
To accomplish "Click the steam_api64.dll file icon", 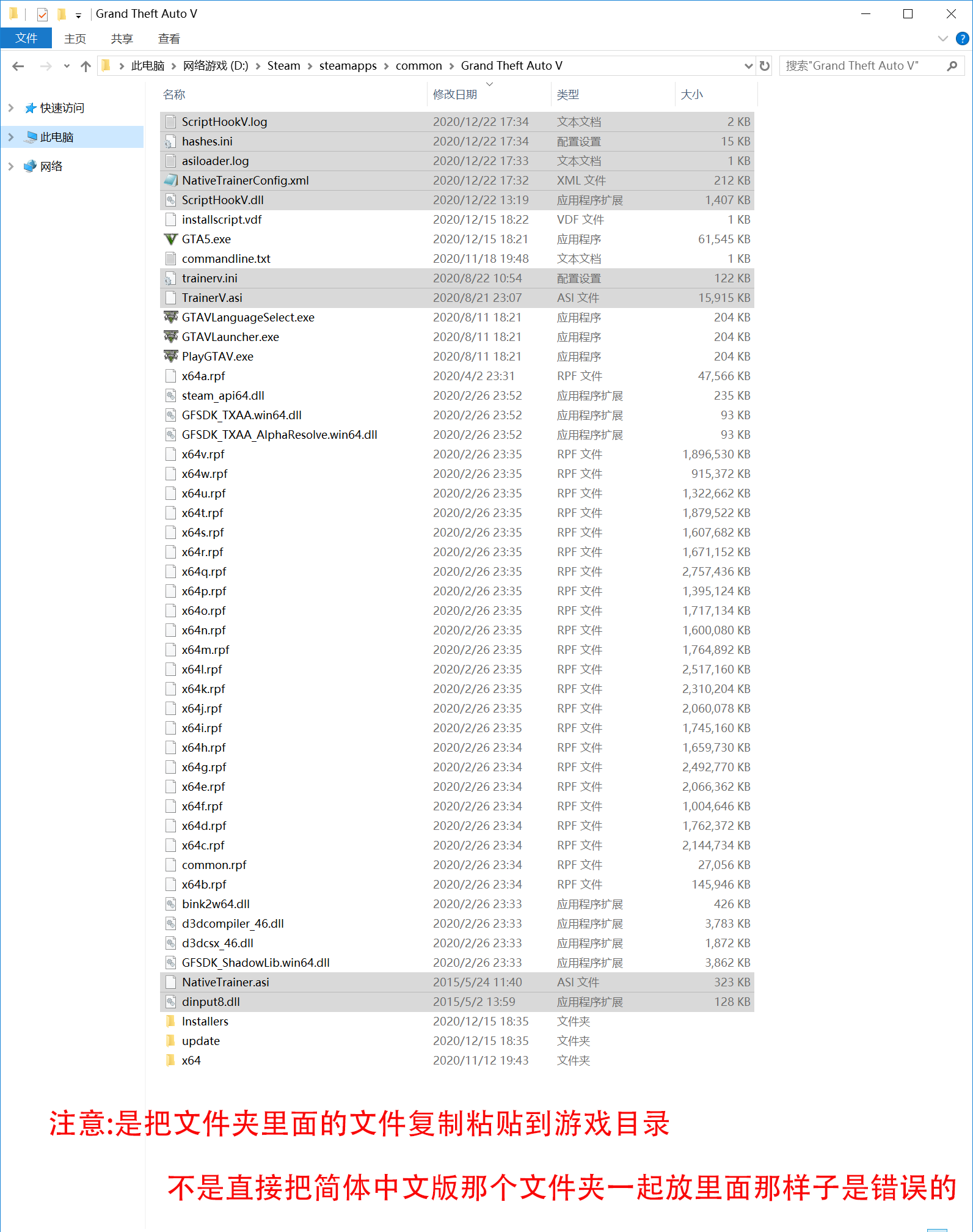I will coord(171,395).
